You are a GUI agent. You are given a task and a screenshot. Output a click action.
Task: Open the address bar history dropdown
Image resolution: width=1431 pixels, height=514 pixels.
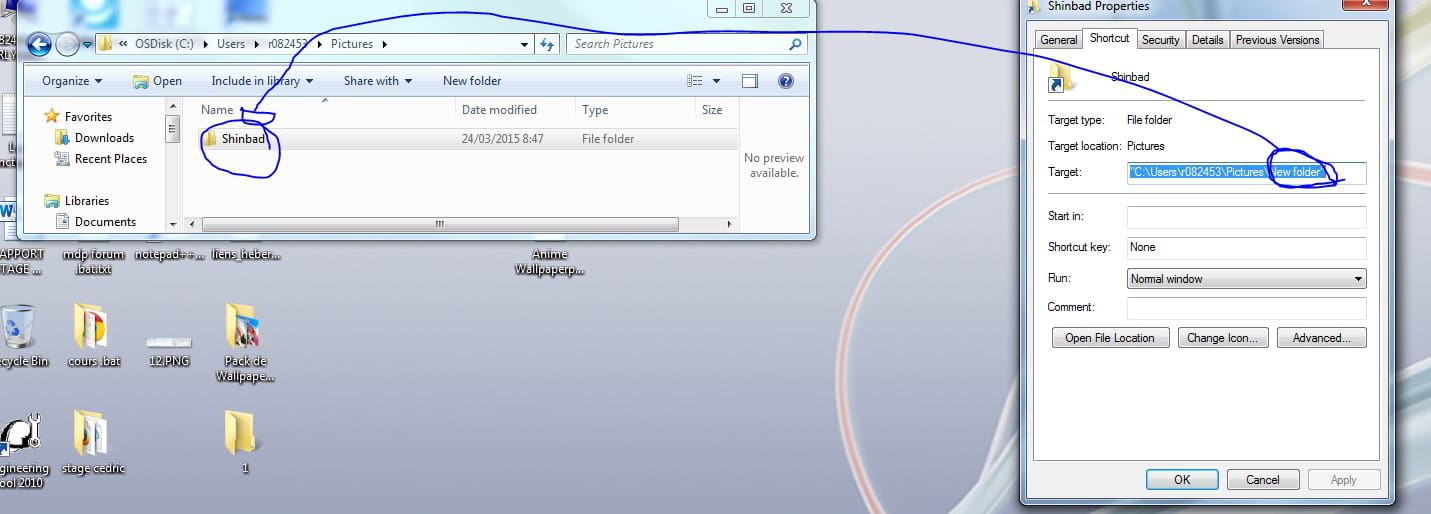point(525,44)
